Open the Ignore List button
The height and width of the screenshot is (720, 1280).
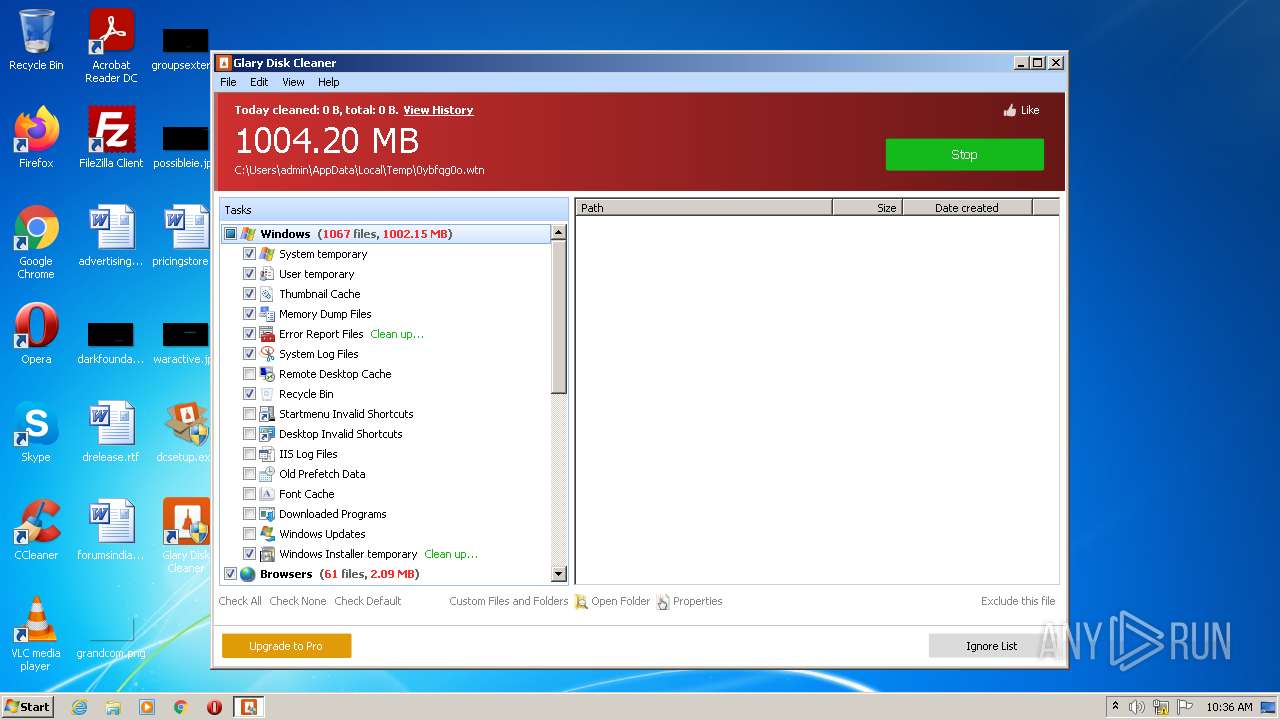click(991, 646)
